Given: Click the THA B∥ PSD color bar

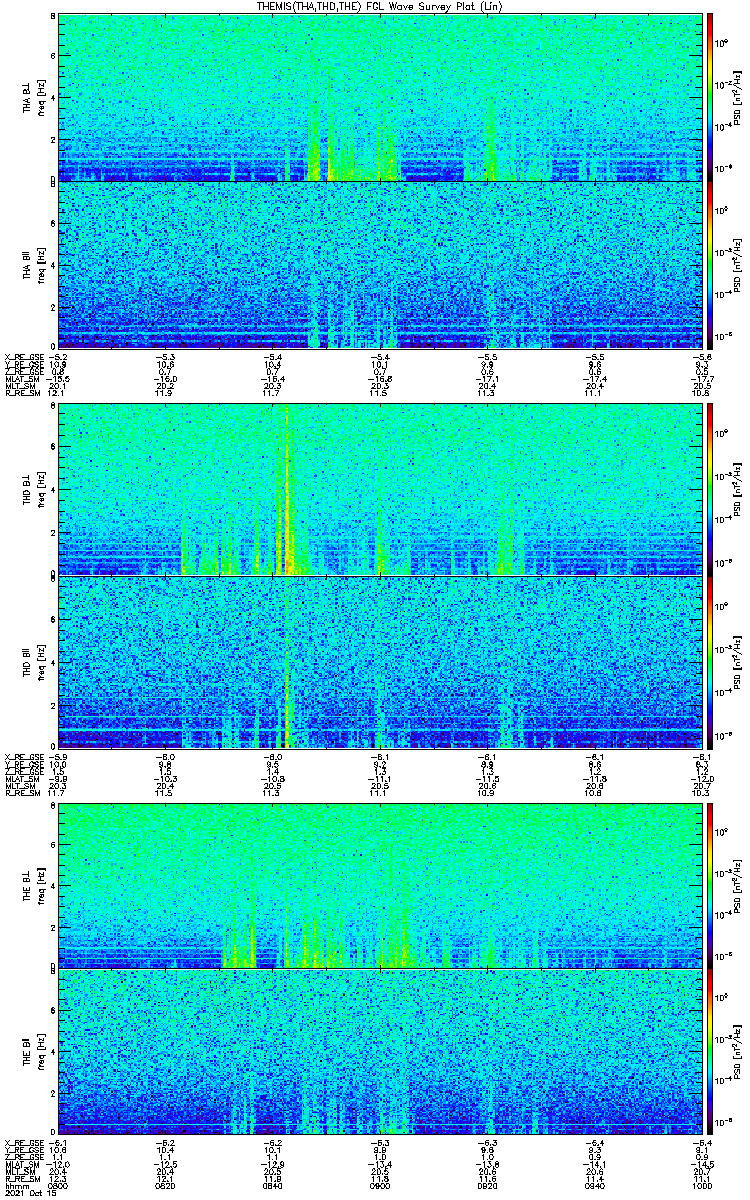Looking at the screenshot, I should pos(710,265).
